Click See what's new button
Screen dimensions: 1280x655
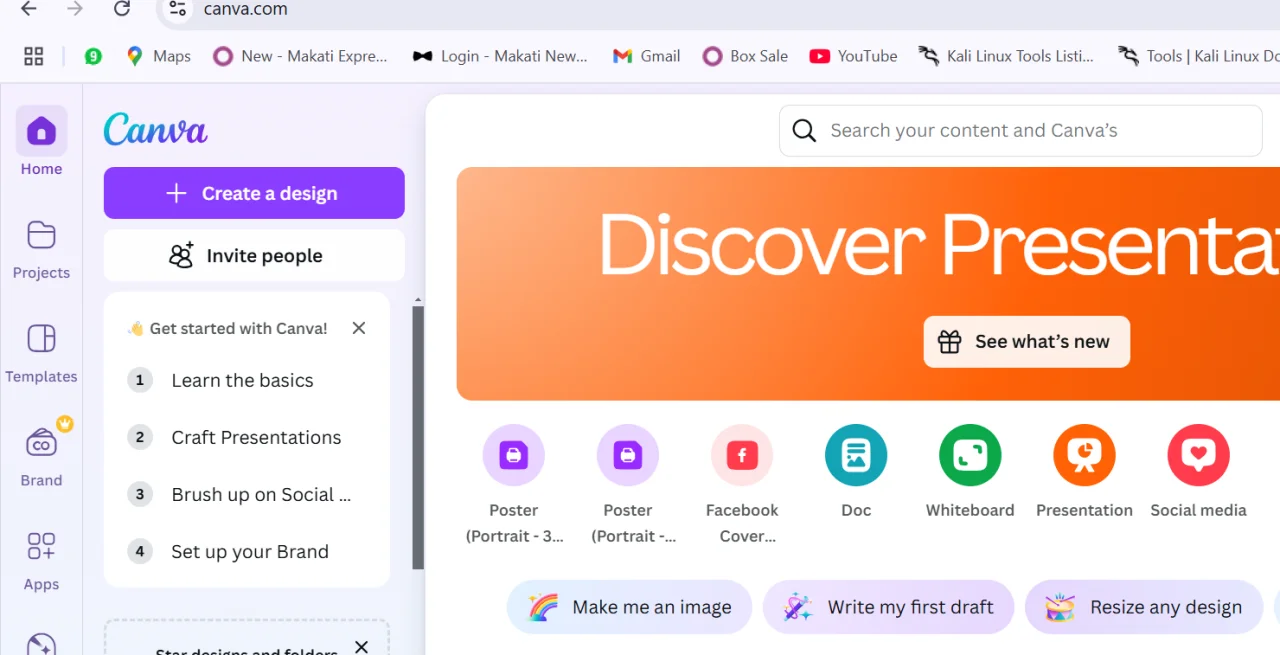click(x=1026, y=342)
